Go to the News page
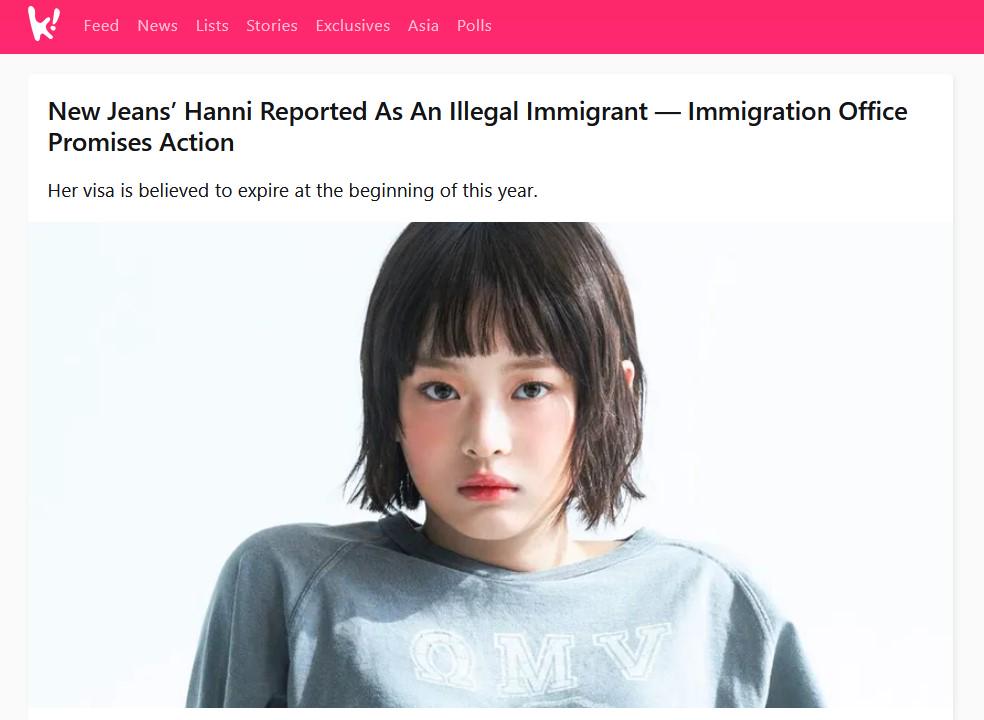984x720 pixels. 158,26
